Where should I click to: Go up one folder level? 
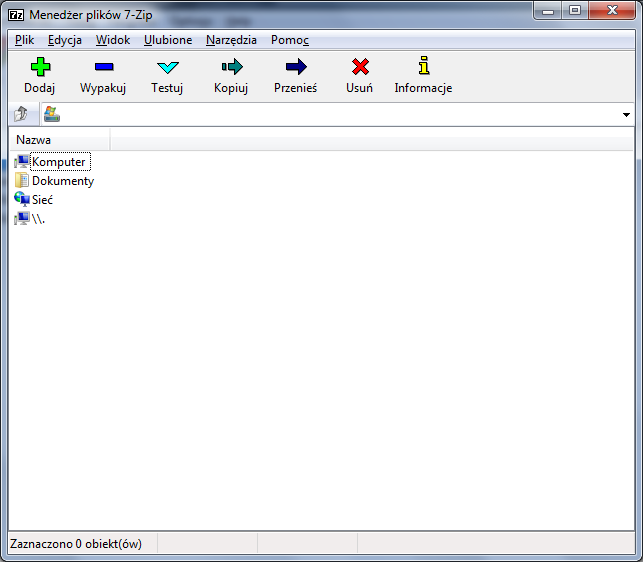[21, 114]
